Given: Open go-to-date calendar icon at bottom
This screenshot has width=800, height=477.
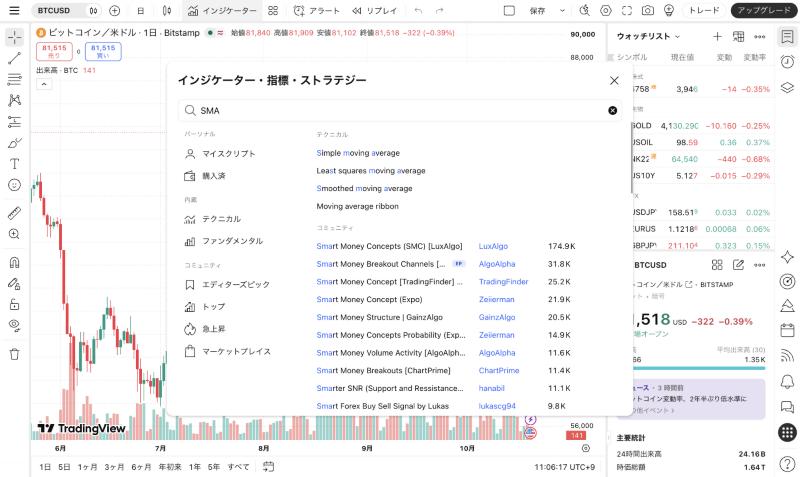Looking at the screenshot, I should click(x=268, y=467).
